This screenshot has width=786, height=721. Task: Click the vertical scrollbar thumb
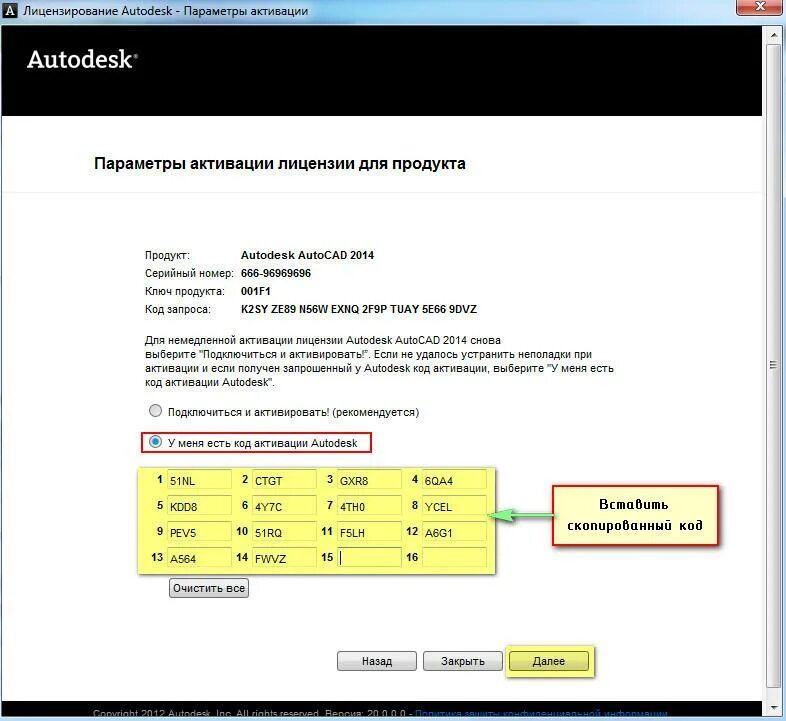pos(773,365)
